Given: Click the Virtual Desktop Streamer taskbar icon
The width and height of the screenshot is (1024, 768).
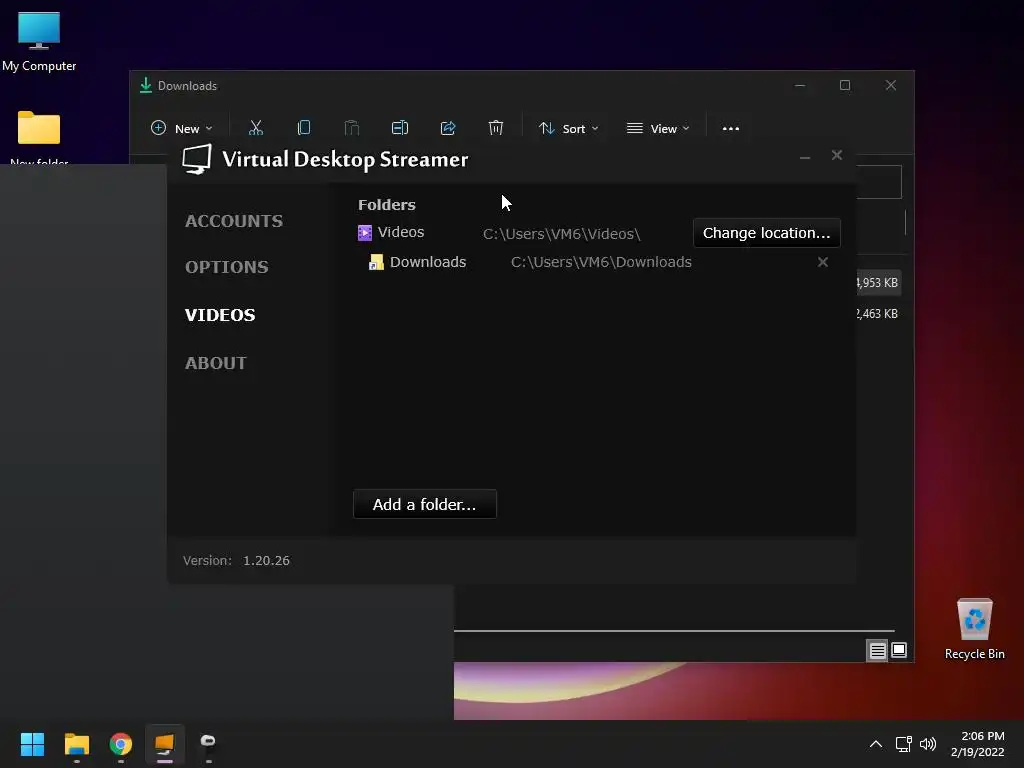Looking at the screenshot, I should tap(165, 744).
